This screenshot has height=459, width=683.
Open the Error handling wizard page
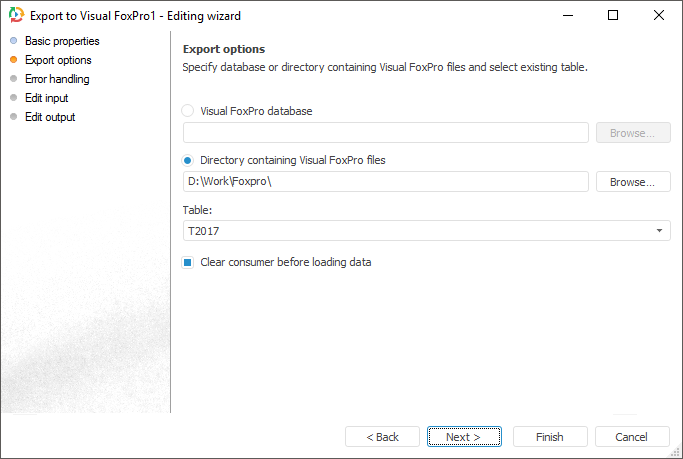coord(57,79)
